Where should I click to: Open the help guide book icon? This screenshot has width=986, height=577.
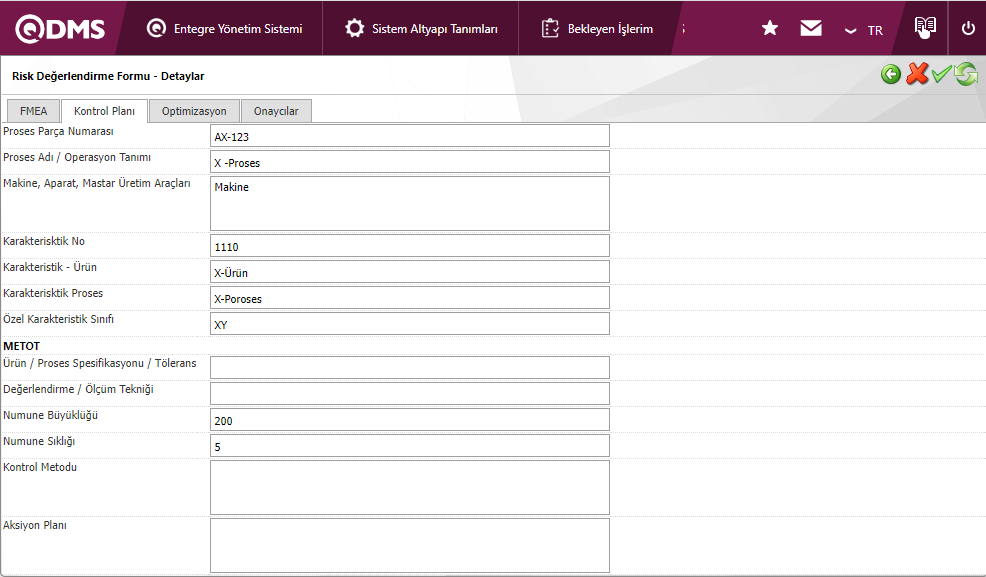925,28
